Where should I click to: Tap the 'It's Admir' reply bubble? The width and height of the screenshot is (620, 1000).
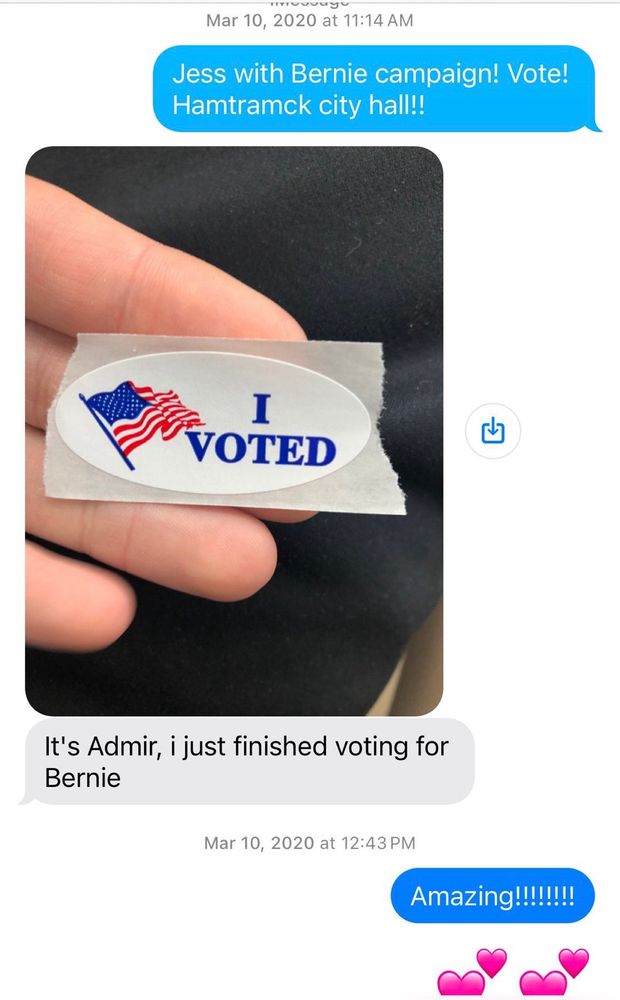coord(249,761)
